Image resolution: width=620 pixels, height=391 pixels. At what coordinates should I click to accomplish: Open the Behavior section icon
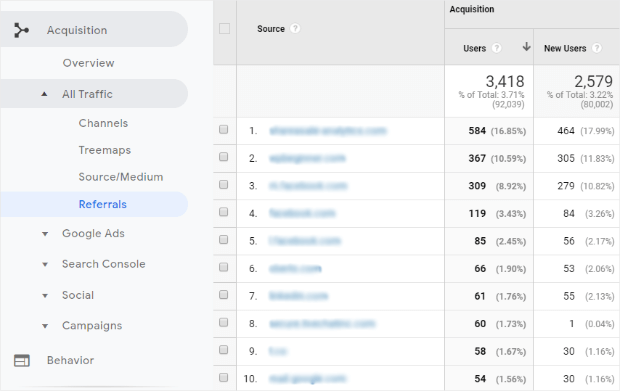tap(22, 361)
